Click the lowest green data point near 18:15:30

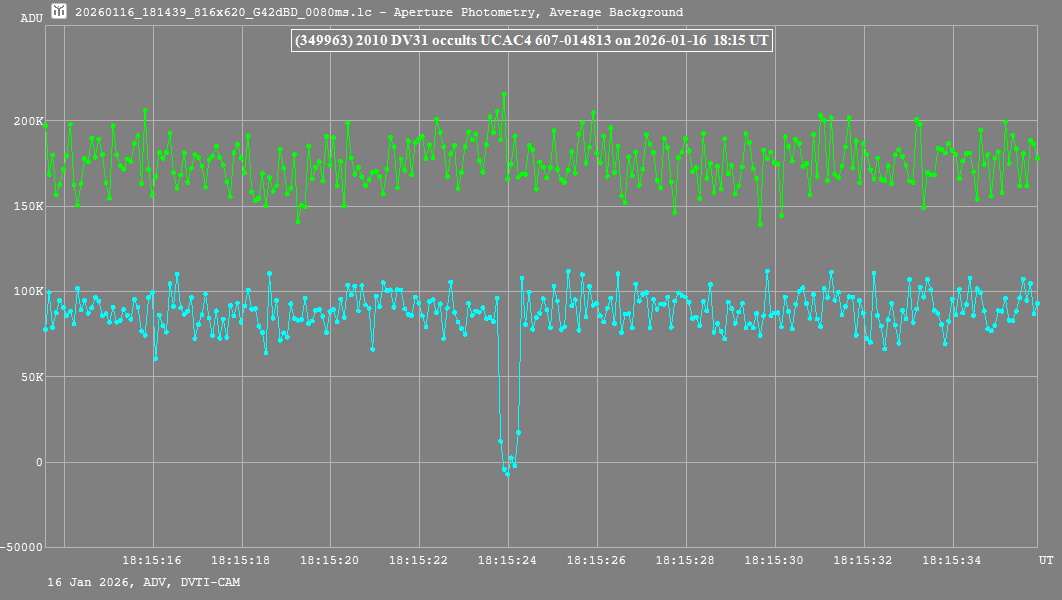(760, 224)
